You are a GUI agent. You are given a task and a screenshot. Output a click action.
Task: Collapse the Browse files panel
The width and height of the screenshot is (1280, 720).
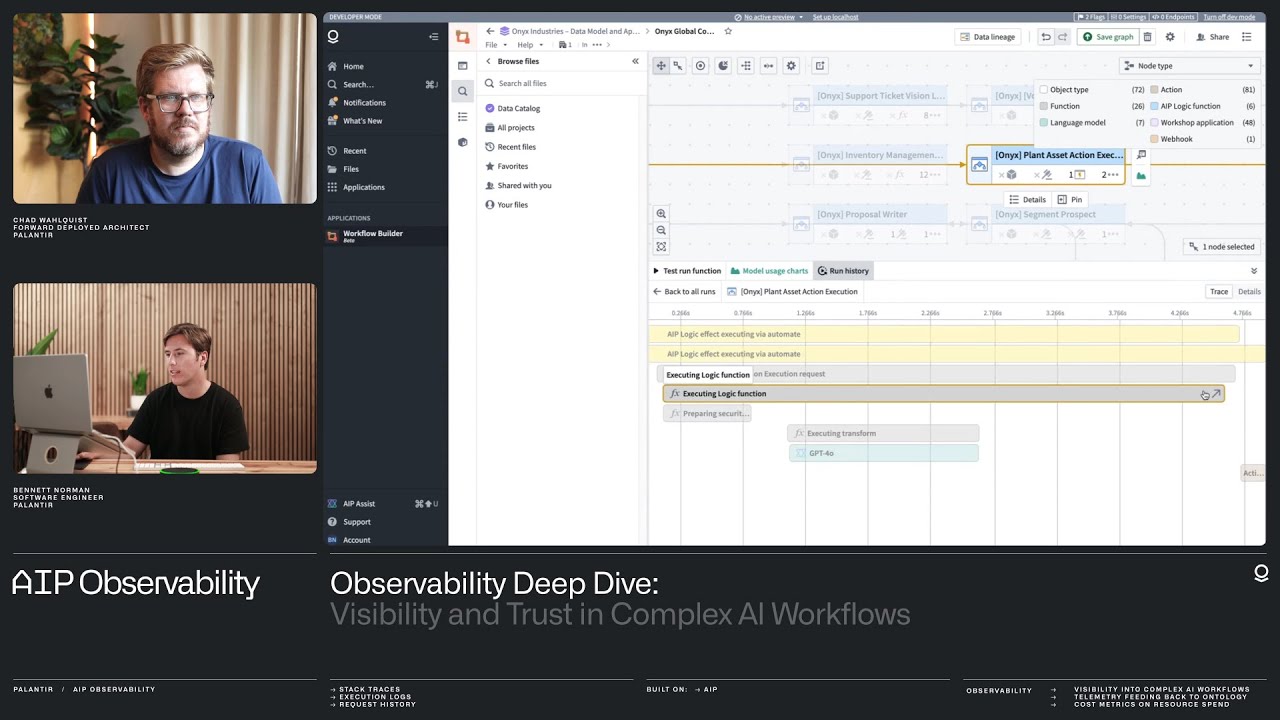(635, 61)
